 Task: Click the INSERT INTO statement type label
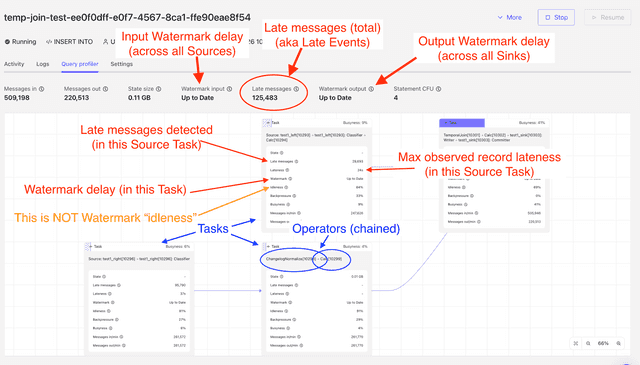[x=73, y=42]
